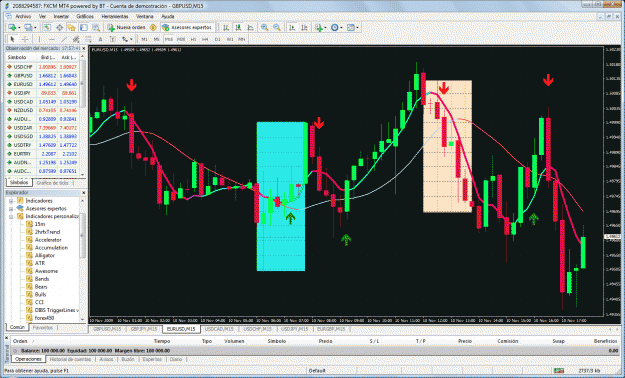
Task: Select the Fibonacci retracement tool
Action: click(x=88, y=39)
